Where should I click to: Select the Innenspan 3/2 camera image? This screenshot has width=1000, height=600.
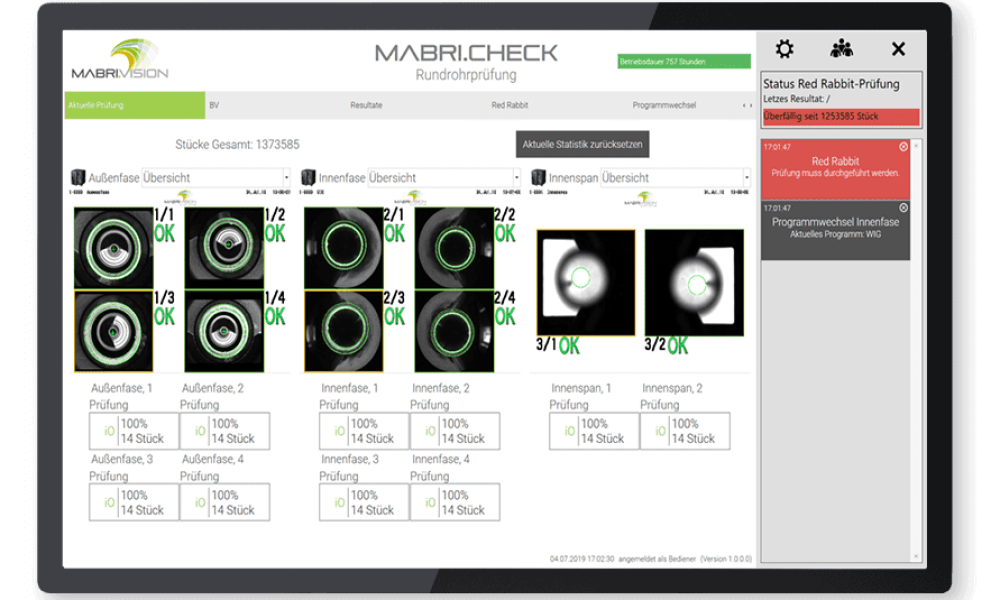click(x=694, y=282)
